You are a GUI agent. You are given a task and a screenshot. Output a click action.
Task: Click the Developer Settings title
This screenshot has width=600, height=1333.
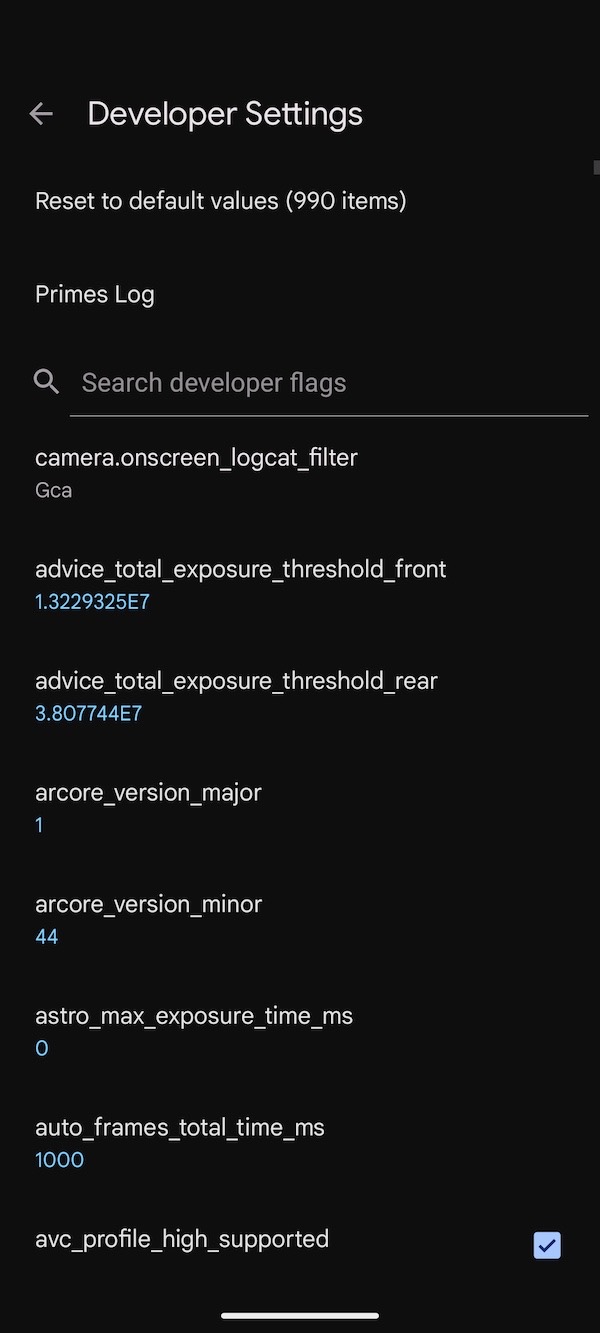click(225, 113)
